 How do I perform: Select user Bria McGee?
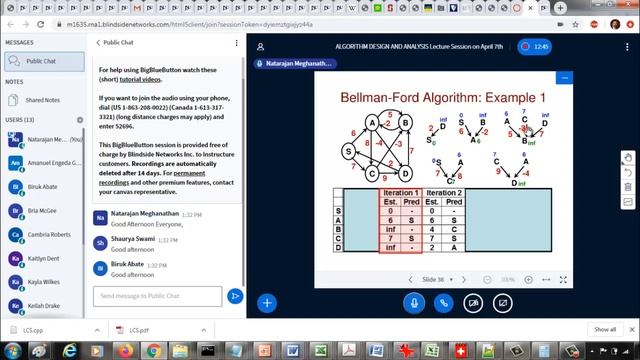point(44,211)
